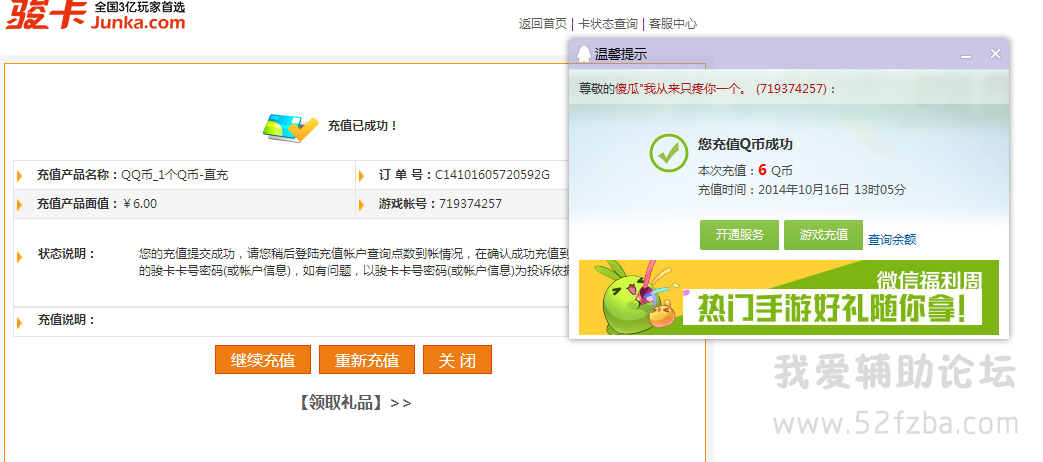Click the 重新充值 button

(x=367, y=360)
